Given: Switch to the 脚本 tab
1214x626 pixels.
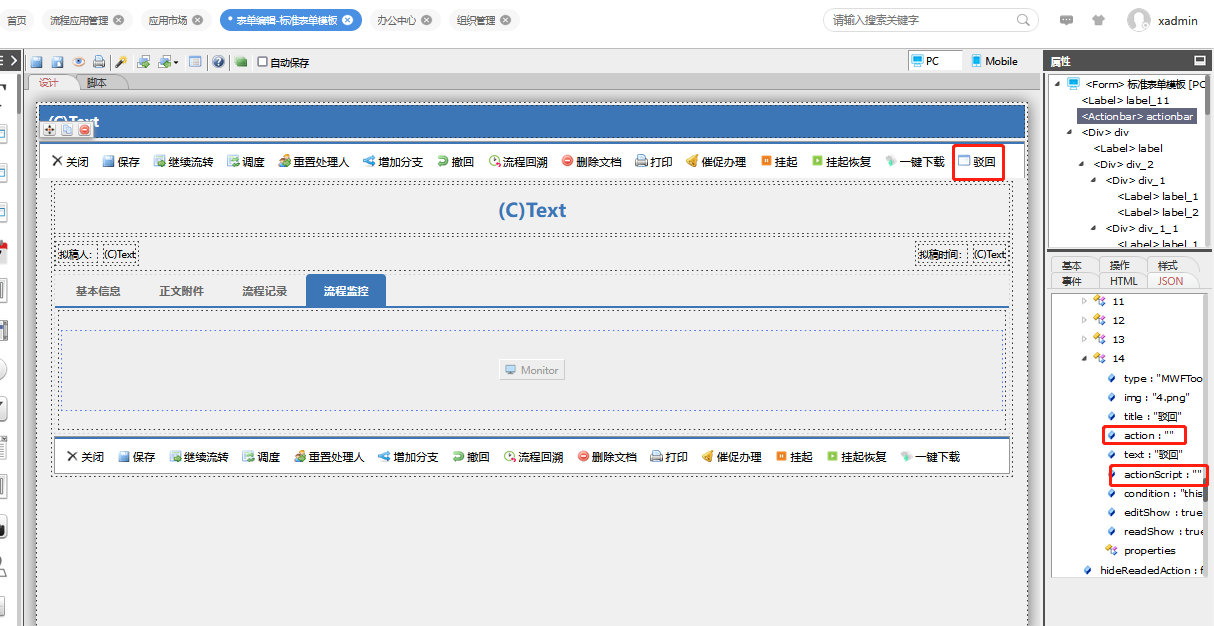Looking at the screenshot, I should [97, 83].
